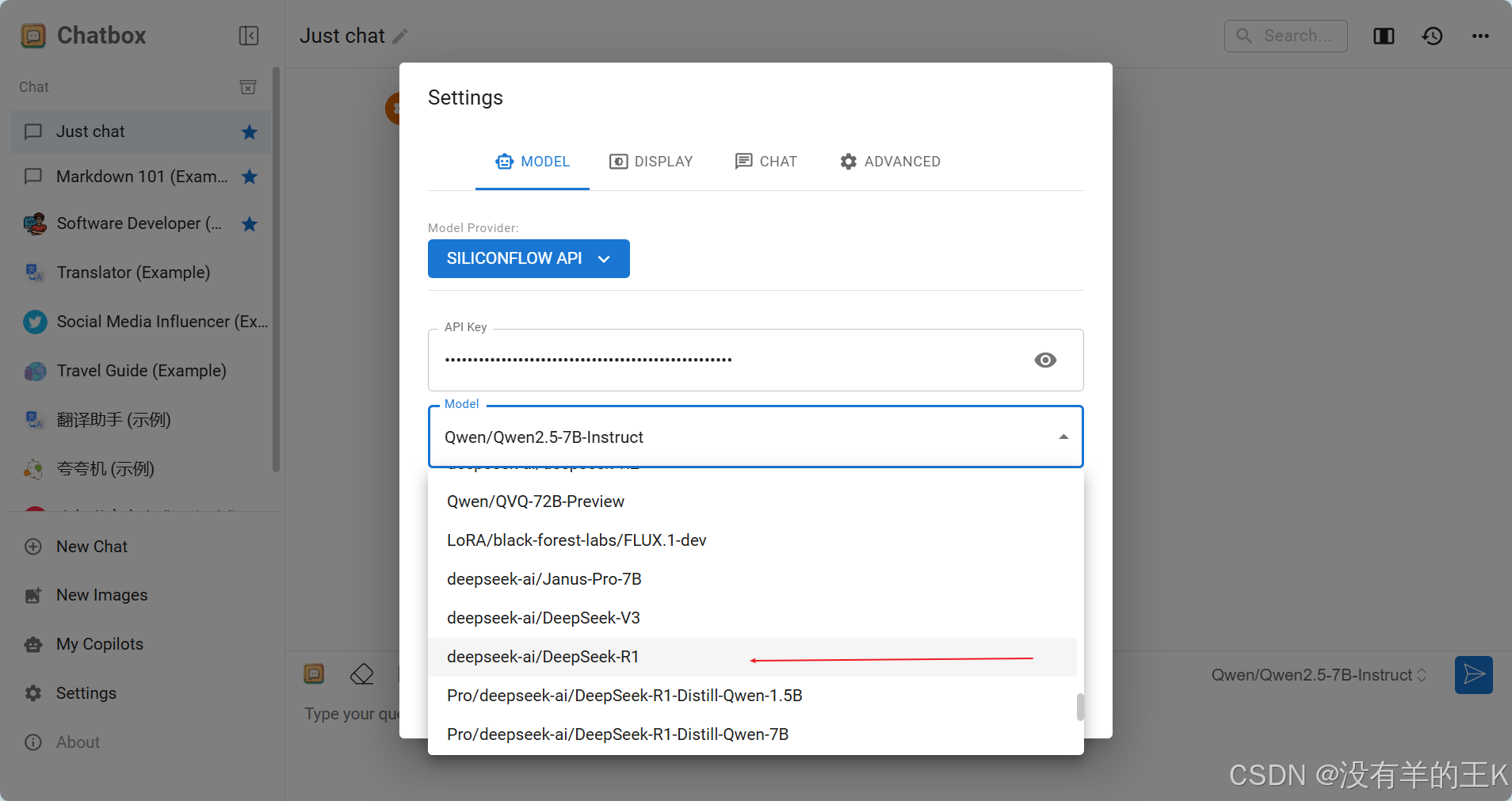Screen dimensions: 1512x801
Task: Select deepseek-ai/DeepSeek-R1 model
Action: (752, 657)
